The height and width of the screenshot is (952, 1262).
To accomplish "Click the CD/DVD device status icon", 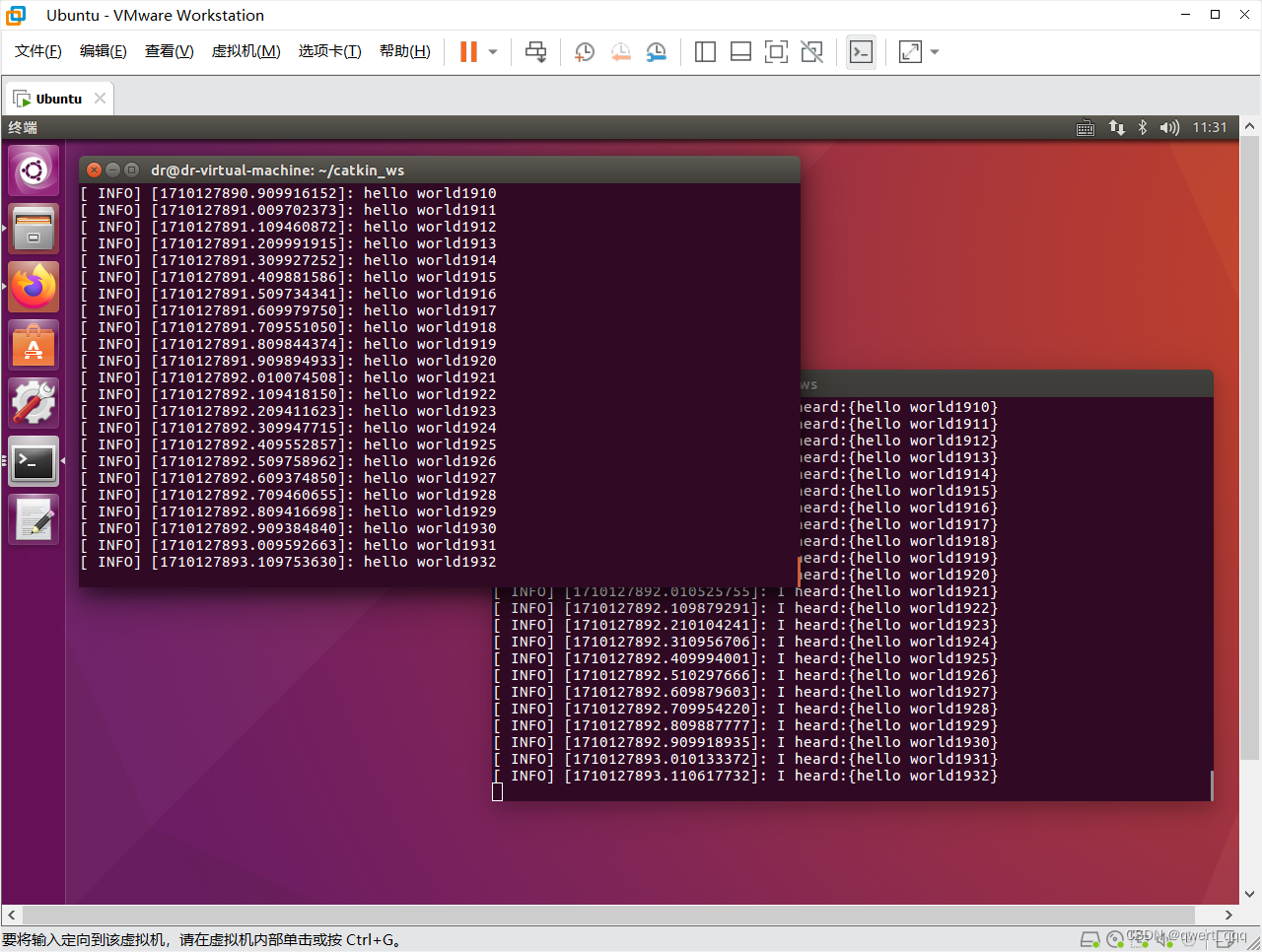I will point(1115,939).
